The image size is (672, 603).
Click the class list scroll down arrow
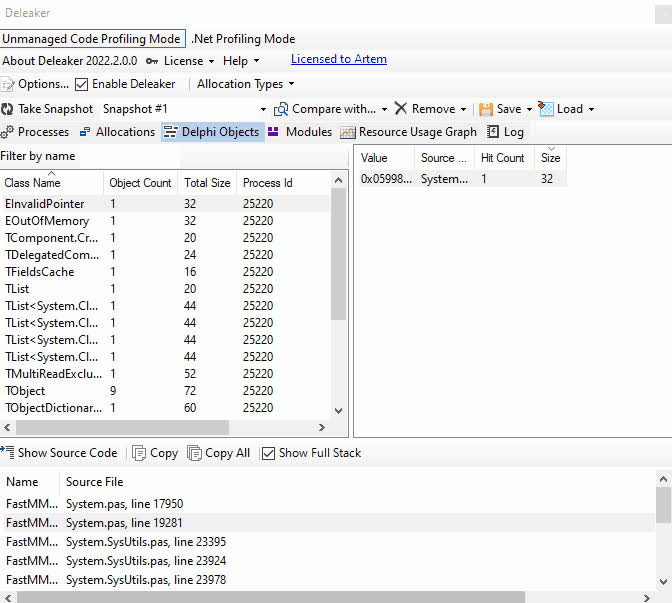pyautogui.click(x=339, y=411)
